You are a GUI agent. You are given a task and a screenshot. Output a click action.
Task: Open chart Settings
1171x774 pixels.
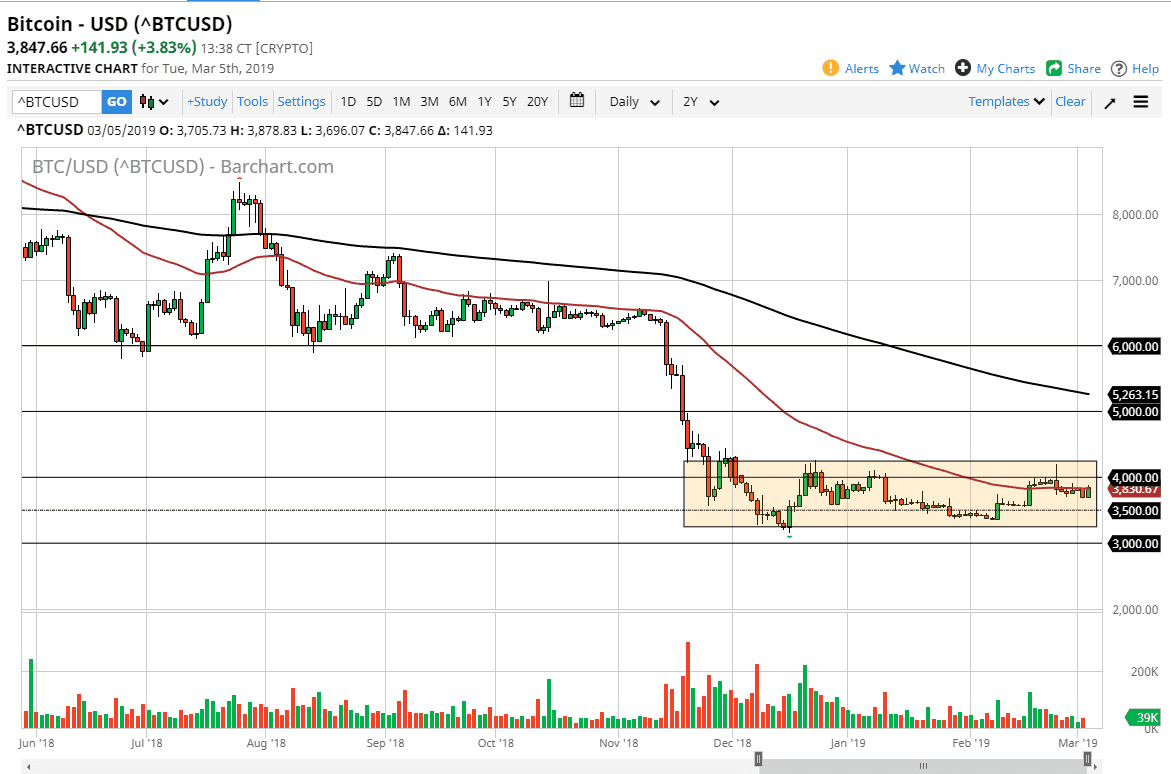301,101
